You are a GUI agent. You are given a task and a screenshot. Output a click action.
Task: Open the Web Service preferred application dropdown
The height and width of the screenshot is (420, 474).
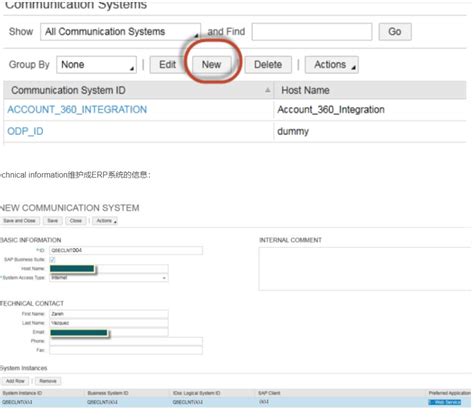[x=444, y=402]
